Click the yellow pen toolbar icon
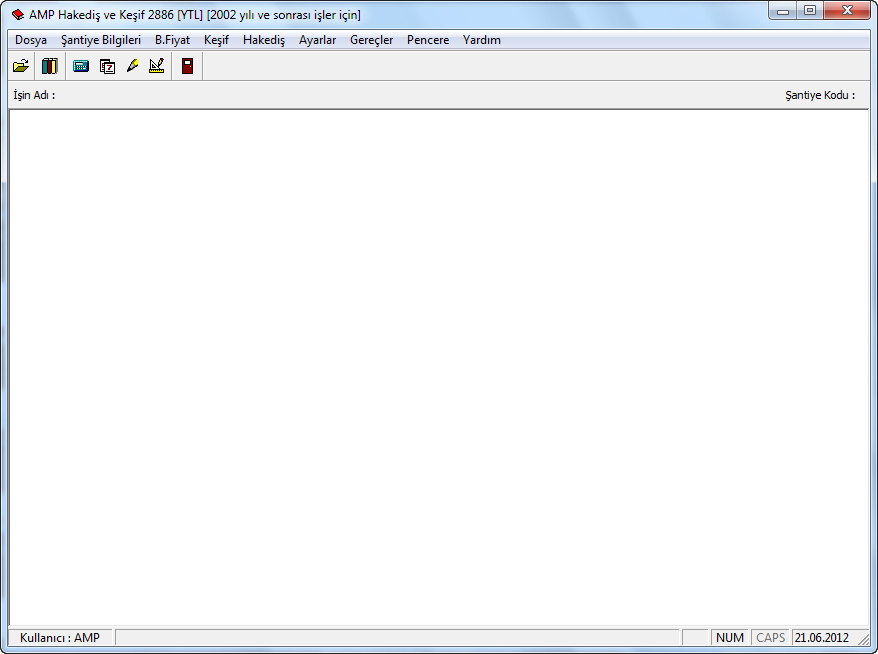Viewport: 878px width, 654px height. 132,66
